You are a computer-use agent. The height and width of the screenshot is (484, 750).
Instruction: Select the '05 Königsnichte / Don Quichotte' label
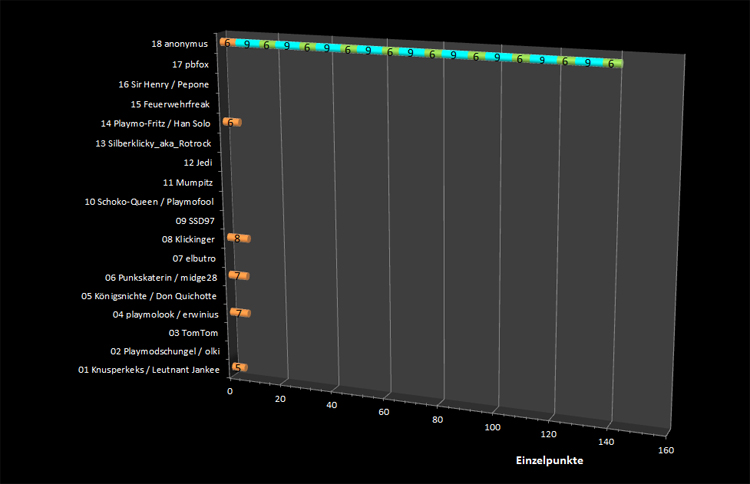tap(147, 296)
